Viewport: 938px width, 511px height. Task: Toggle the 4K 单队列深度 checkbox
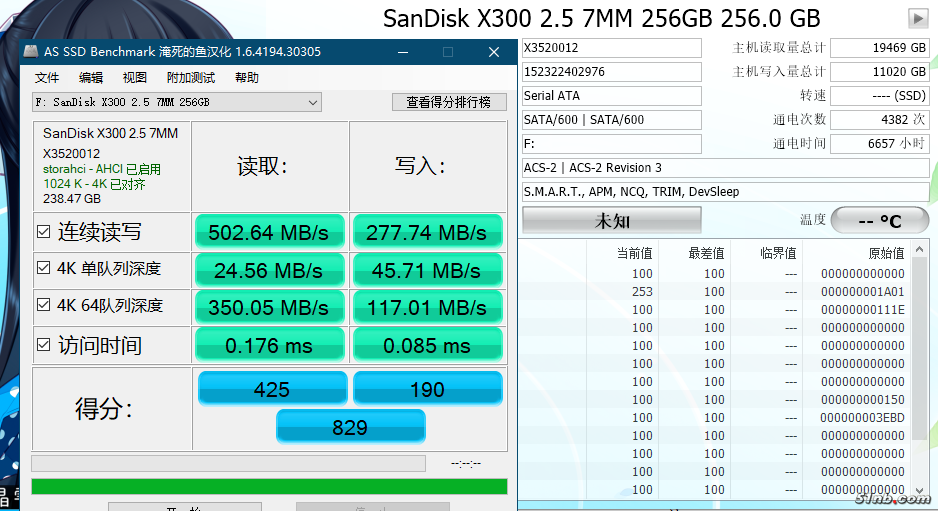click(43, 268)
